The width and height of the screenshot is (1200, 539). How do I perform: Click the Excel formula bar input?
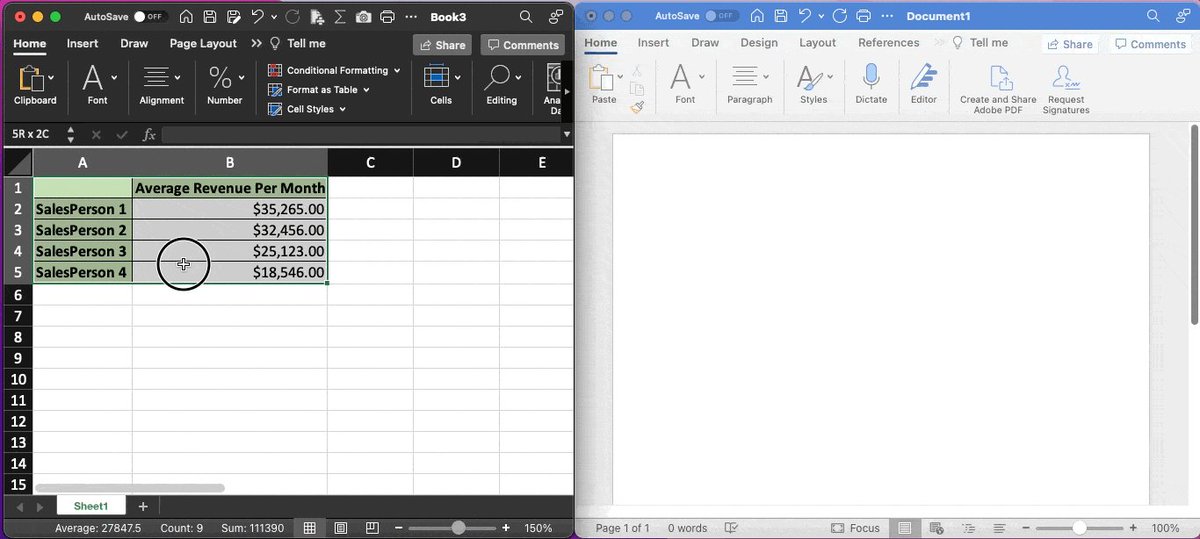(x=360, y=134)
